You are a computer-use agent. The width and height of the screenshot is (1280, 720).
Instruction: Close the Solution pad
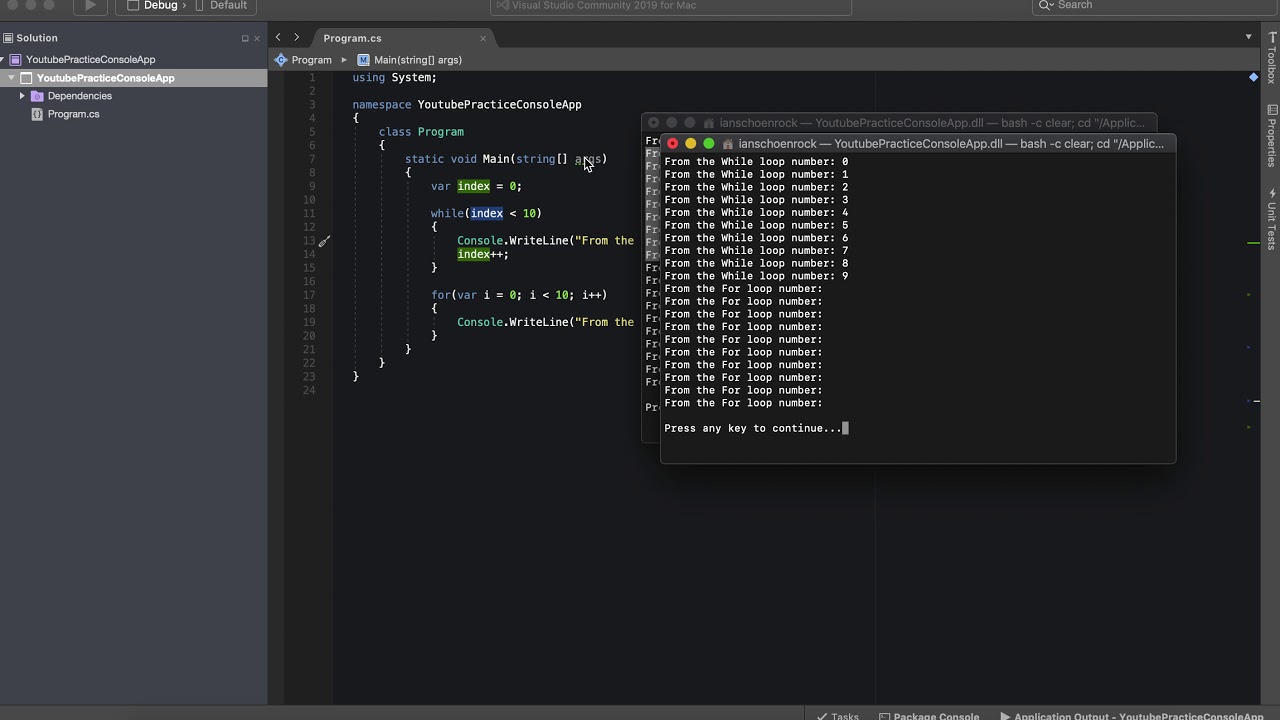coord(257,39)
